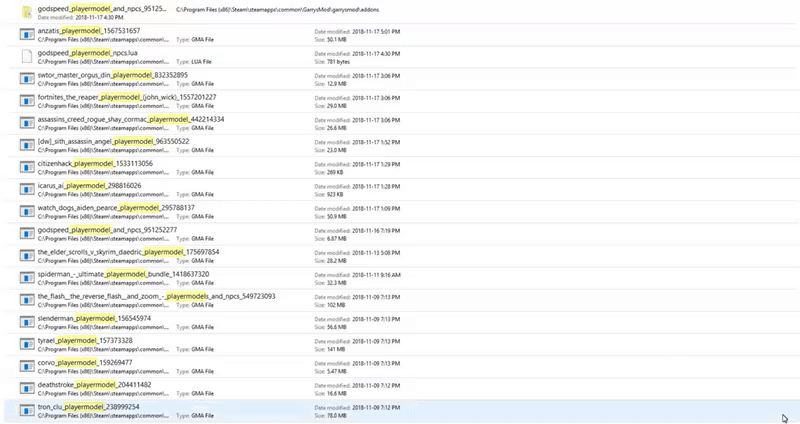
Task: Click assassins_creed_rogue_shay_cormac_playermodel_442214334 file name
Action: tap(131, 119)
